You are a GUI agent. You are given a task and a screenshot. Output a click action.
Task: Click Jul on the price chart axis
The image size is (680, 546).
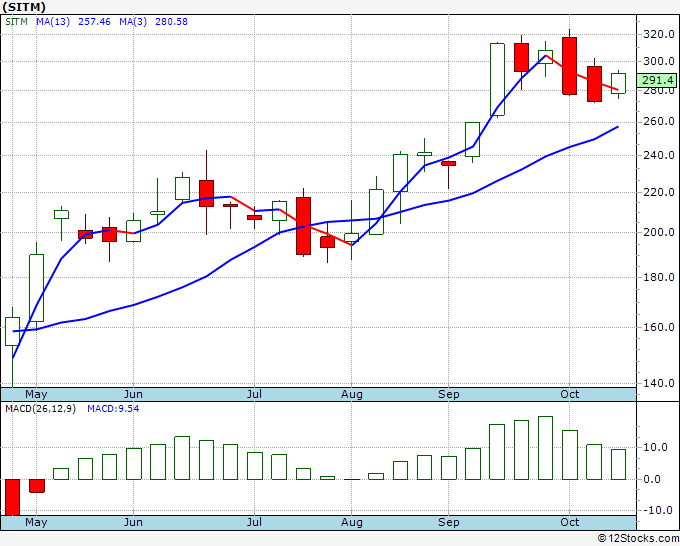pos(254,395)
